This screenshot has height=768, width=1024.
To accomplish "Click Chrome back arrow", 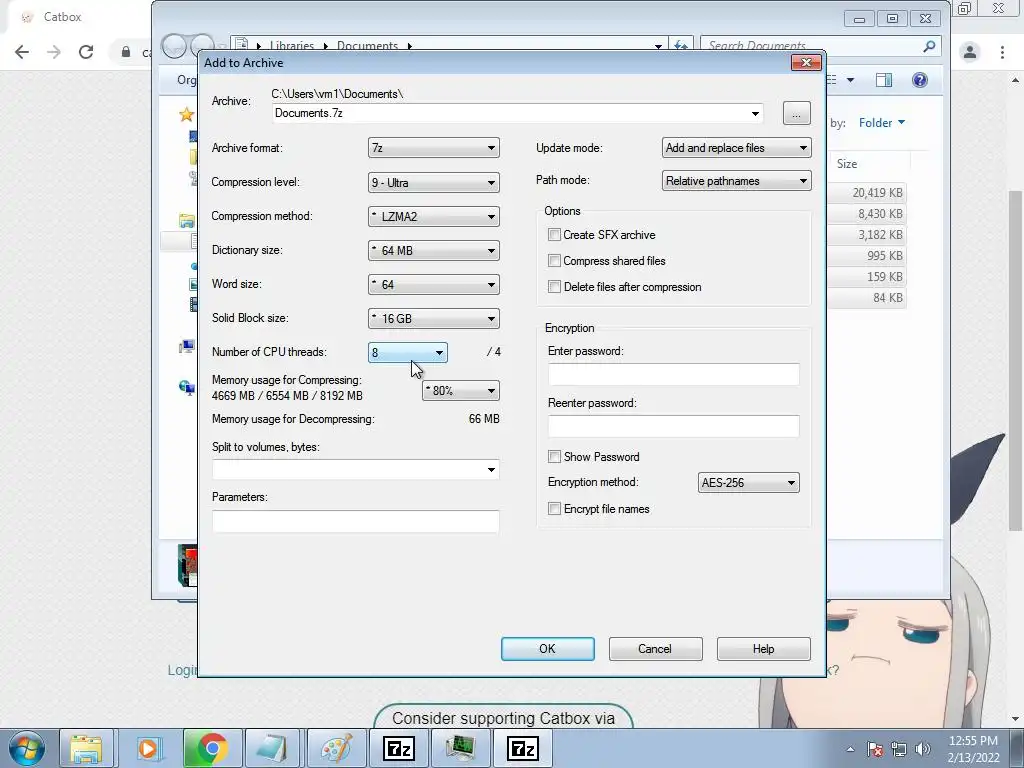I will click(22, 52).
